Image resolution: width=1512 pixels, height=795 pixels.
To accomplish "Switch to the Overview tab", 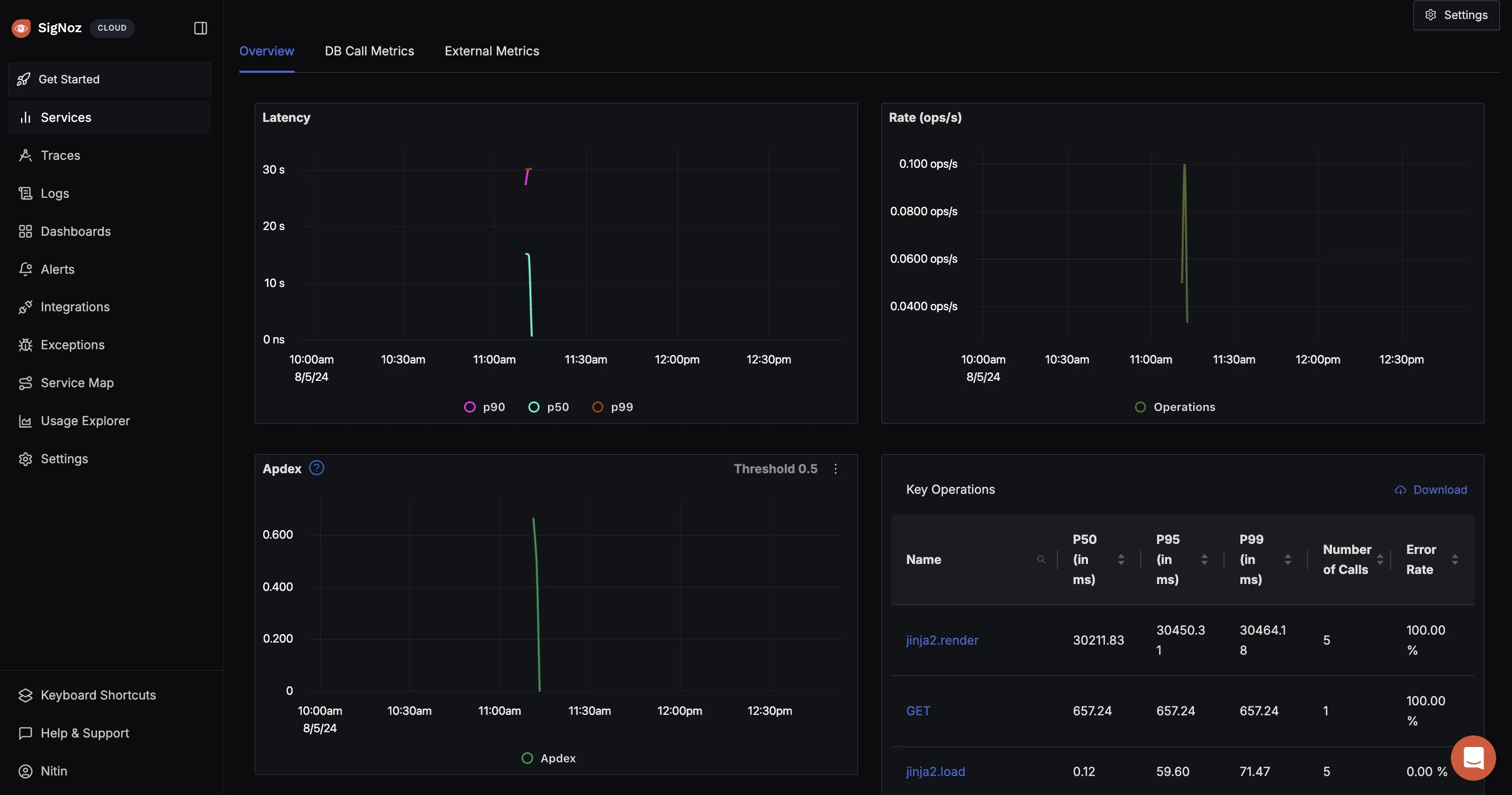I will (x=266, y=51).
